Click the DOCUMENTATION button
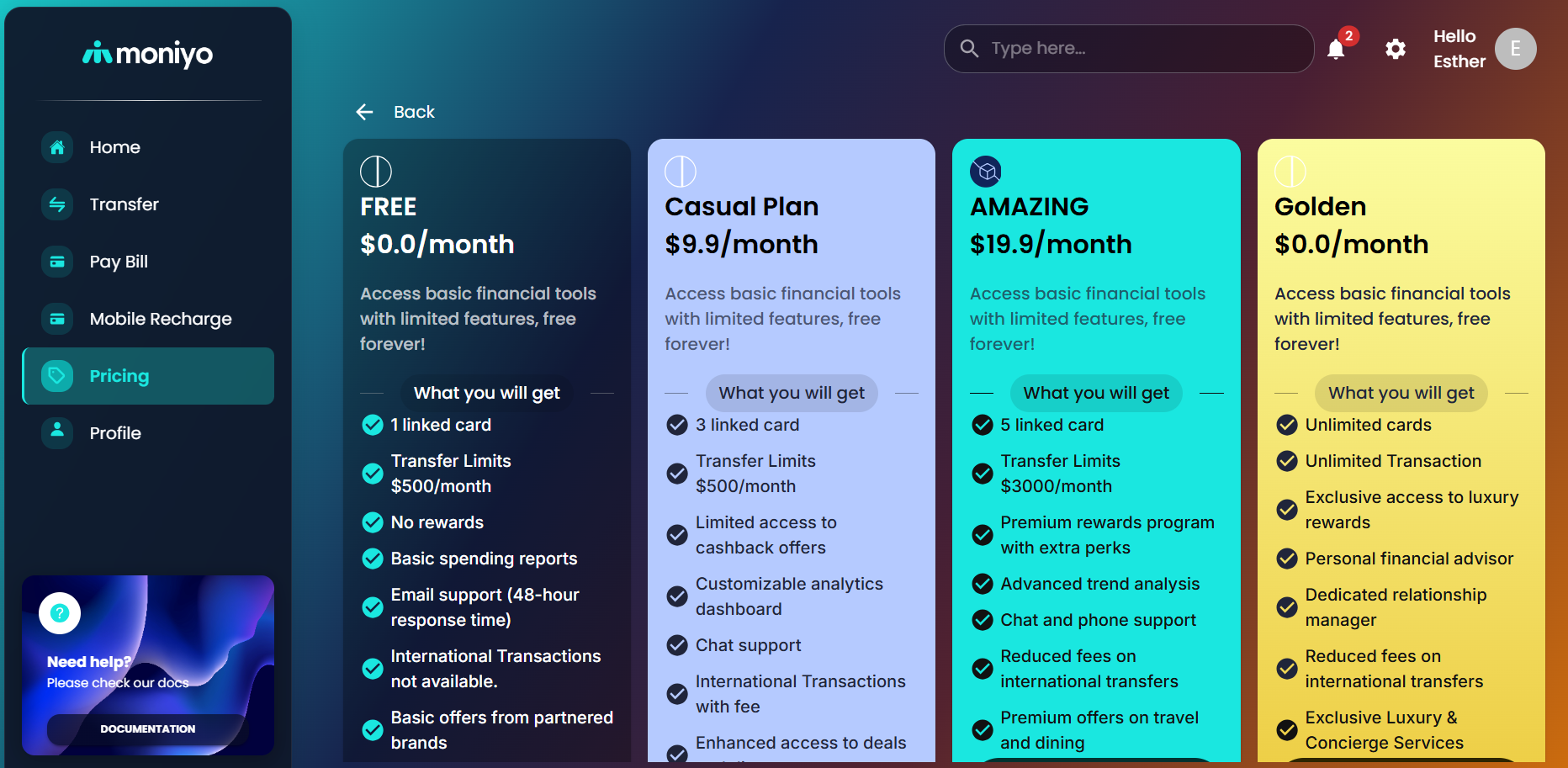This screenshot has height=768, width=1568. coord(148,728)
